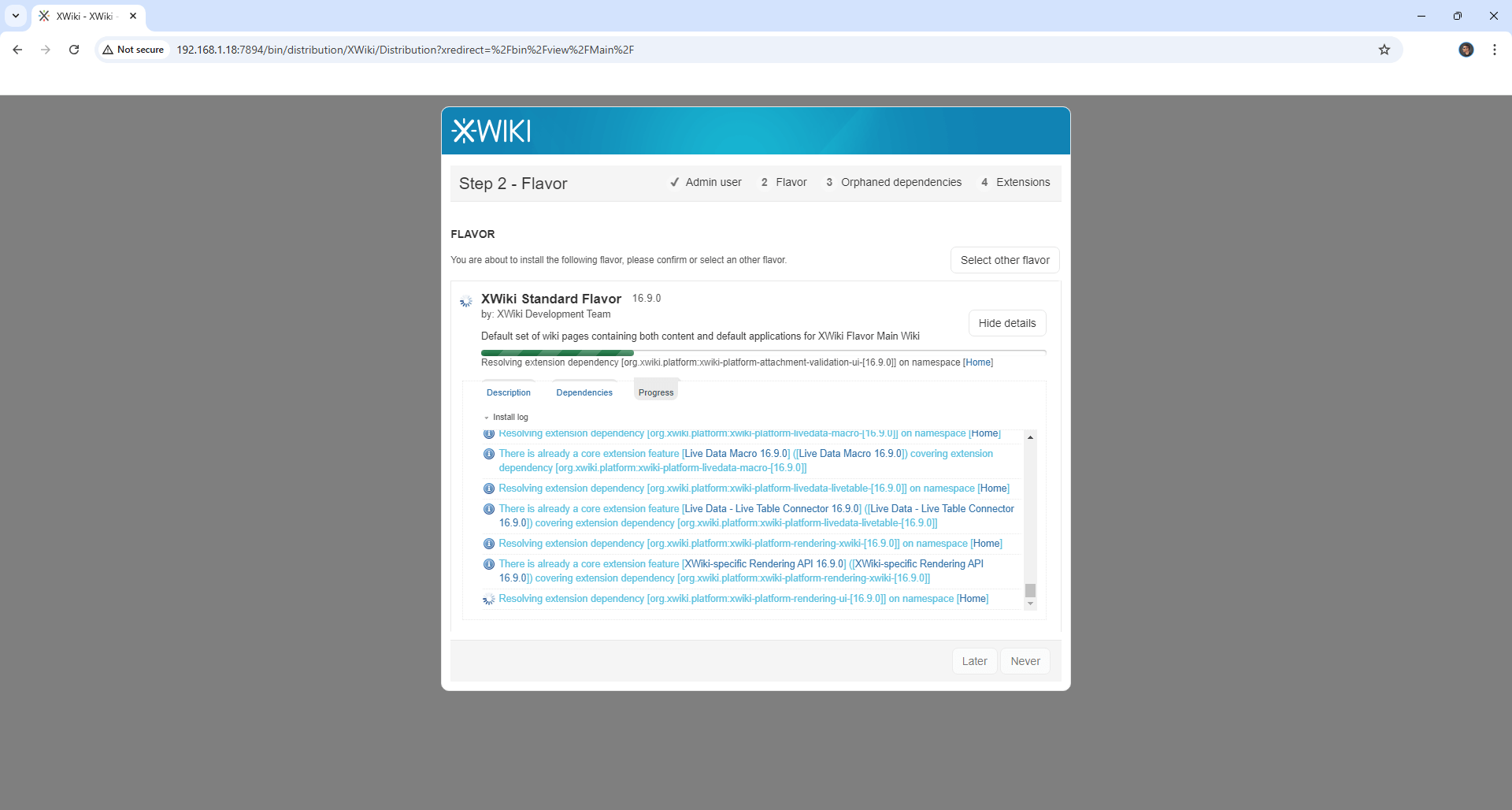Open the Chrome three-dot menu
Image resolution: width=1512 pixels, height=810 pixels.
point(1495,50)
